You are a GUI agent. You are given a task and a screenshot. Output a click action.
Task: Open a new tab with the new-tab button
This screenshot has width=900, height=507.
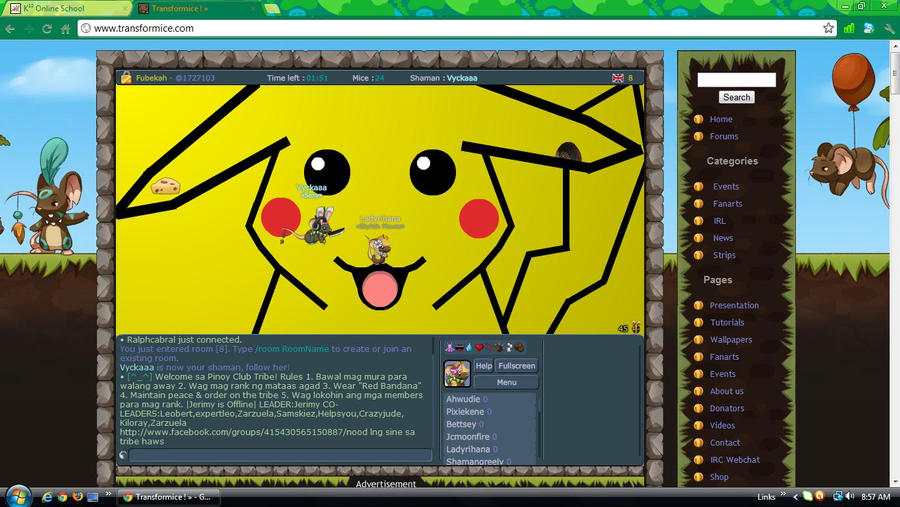pos(272,9)
